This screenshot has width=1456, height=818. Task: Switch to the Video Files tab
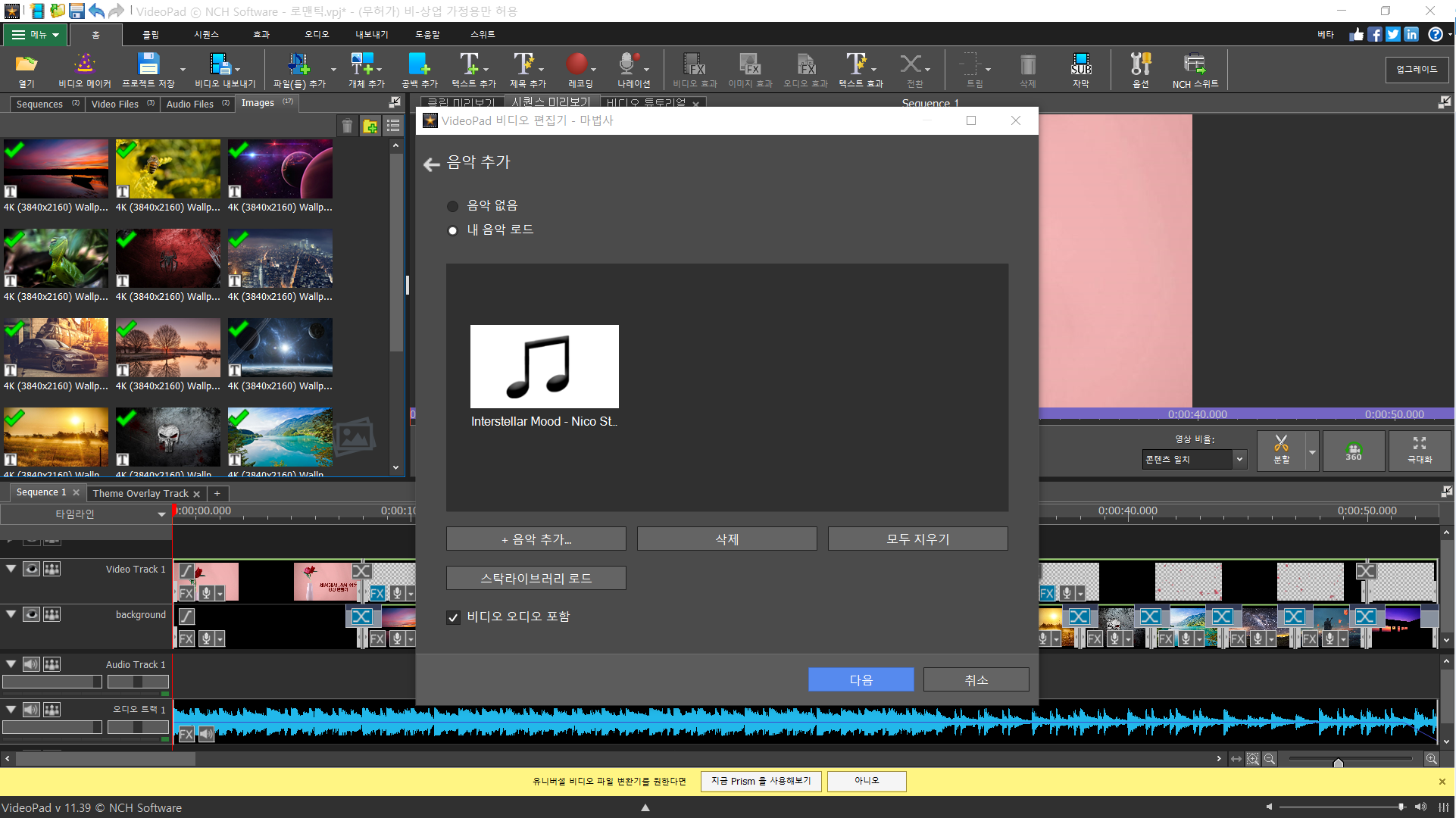click(x=115, y=104)
